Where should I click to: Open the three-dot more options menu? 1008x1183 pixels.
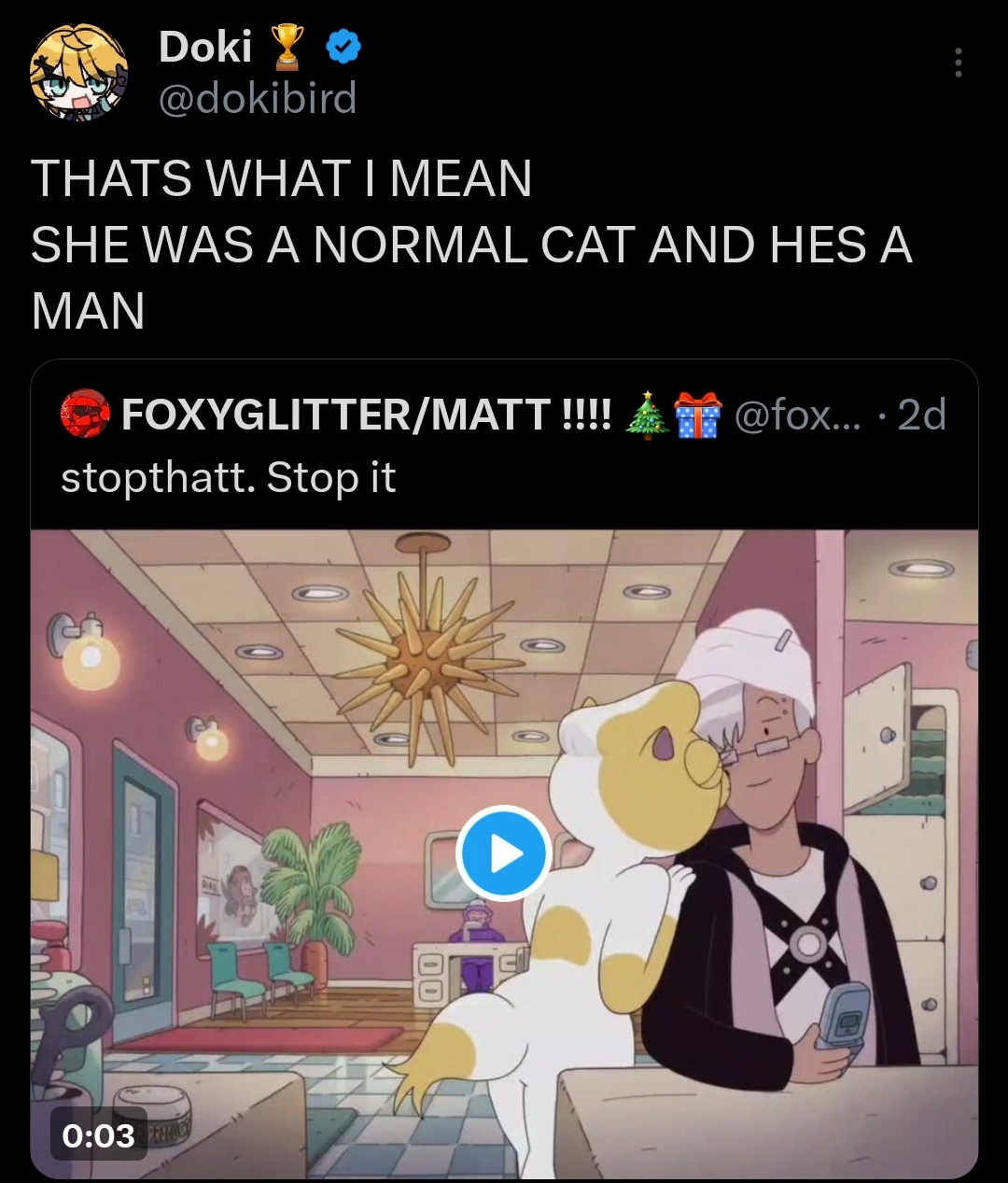(x=958, y=63)
